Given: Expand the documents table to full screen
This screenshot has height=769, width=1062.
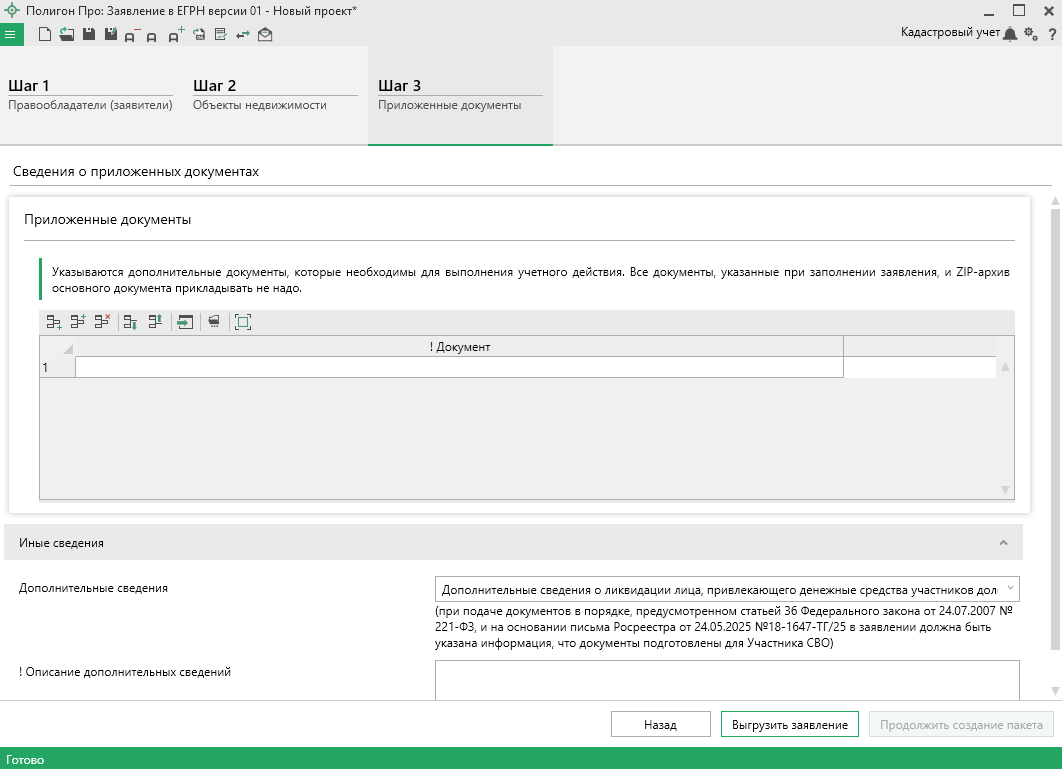Looking at the screenshot, I should (x=243, y=322).
